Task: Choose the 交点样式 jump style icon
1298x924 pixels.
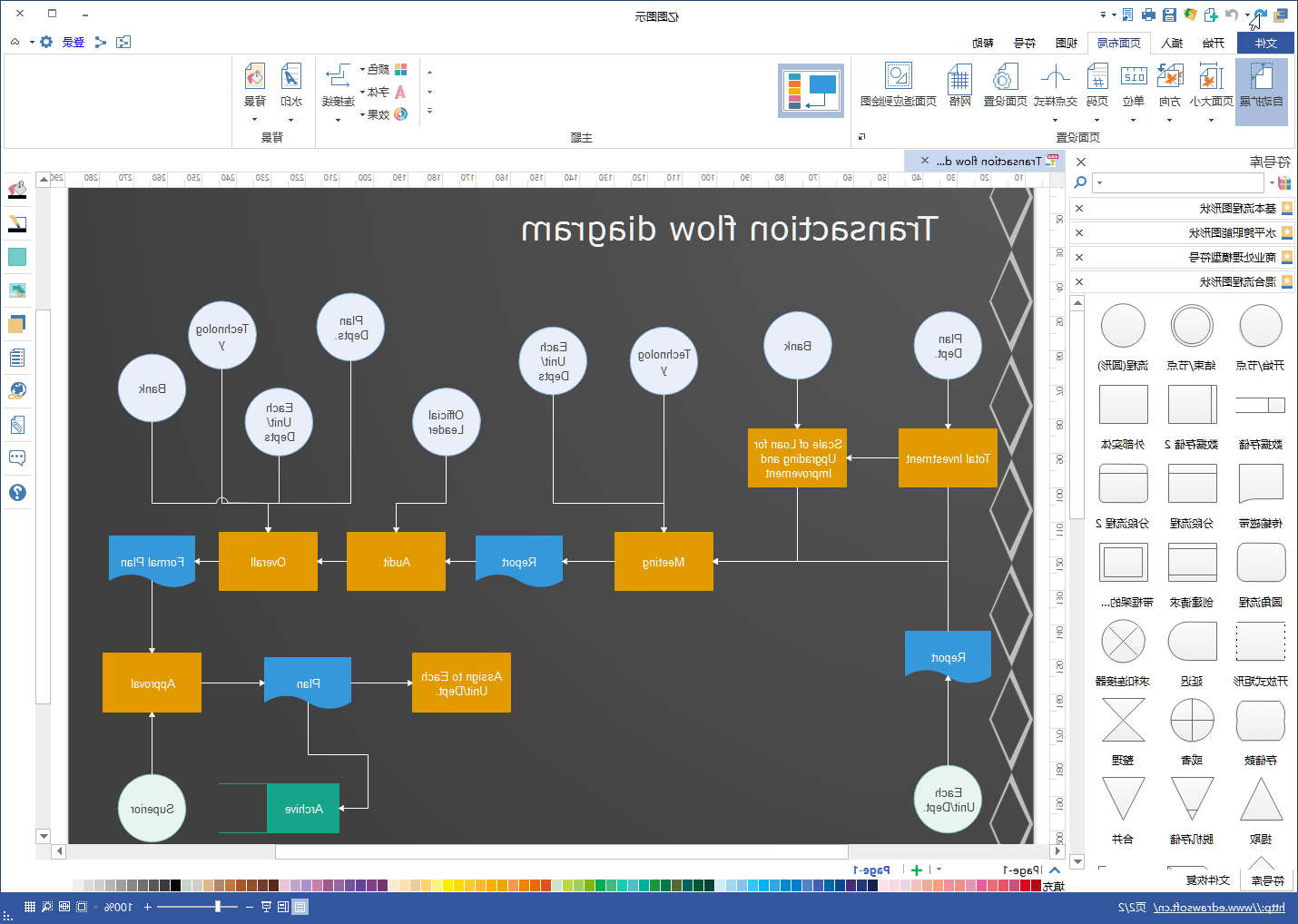Action: 1055,78
